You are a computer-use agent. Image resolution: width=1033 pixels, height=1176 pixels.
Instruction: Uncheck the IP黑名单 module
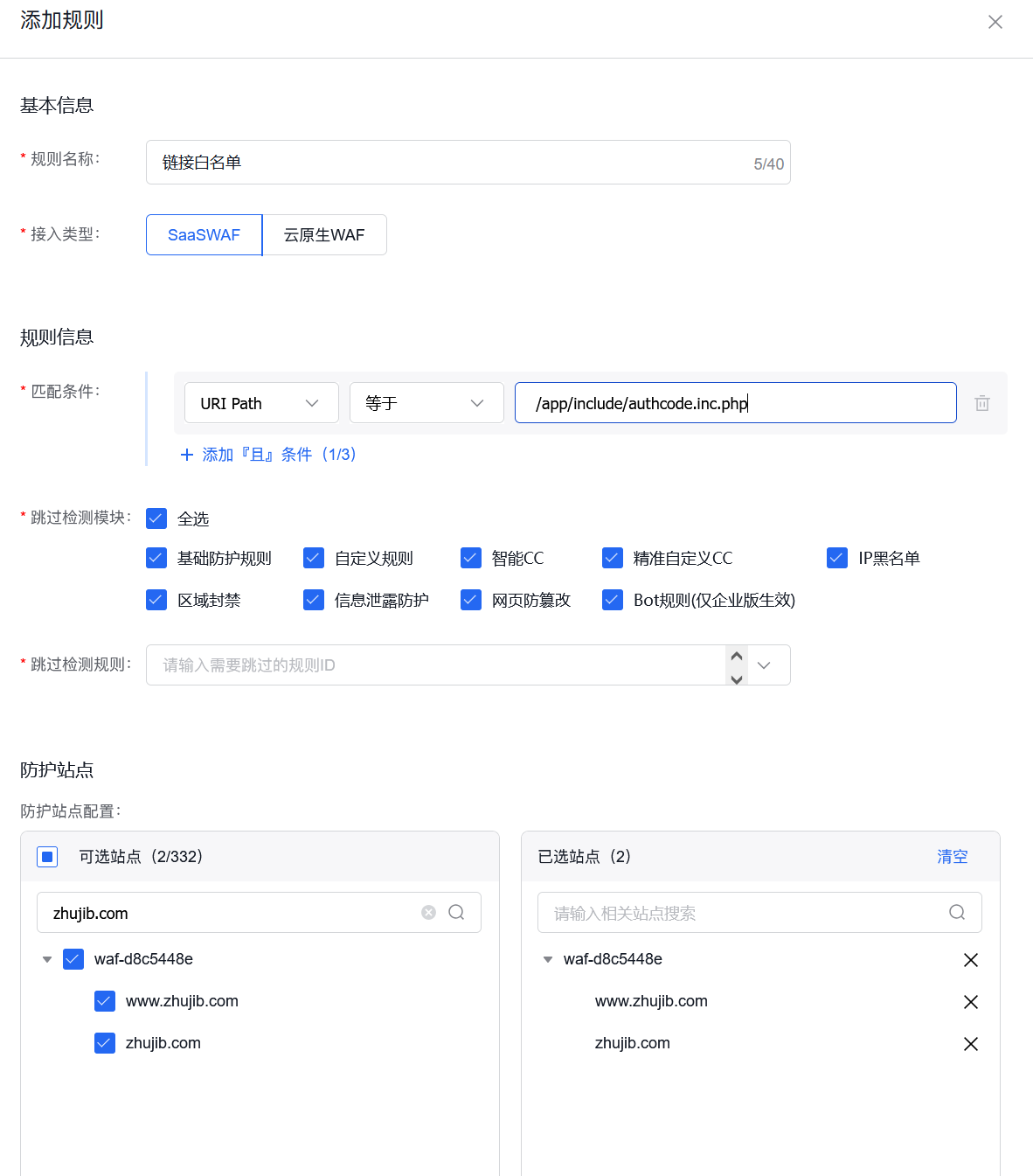(x=836, y=557)
